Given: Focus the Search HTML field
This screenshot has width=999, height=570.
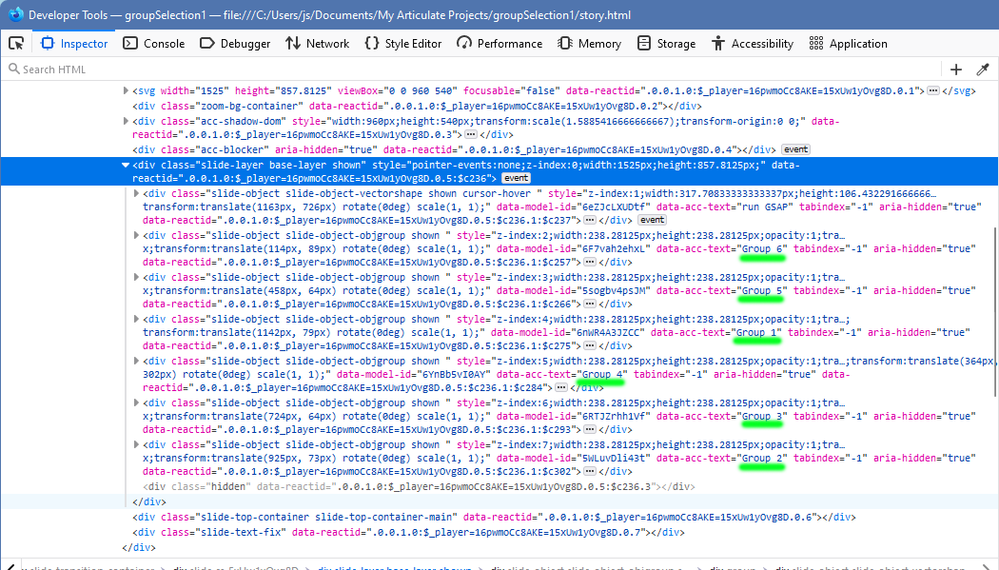Looking at the screenshot, I should coord(471,69).
